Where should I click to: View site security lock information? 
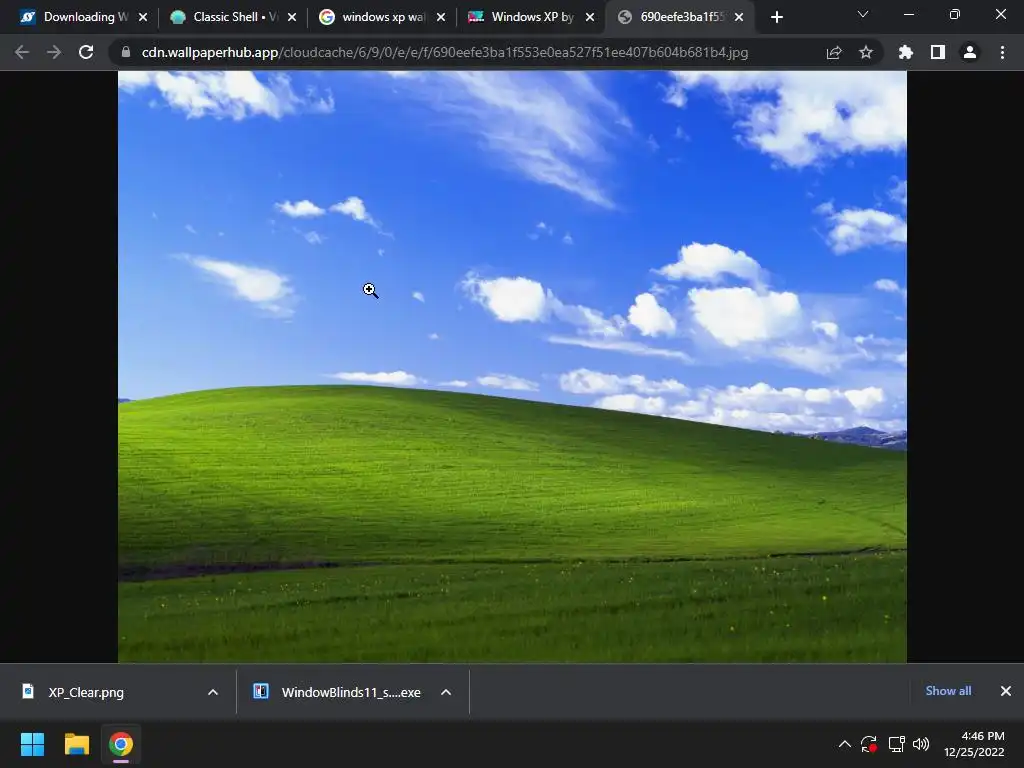point(125,52)
